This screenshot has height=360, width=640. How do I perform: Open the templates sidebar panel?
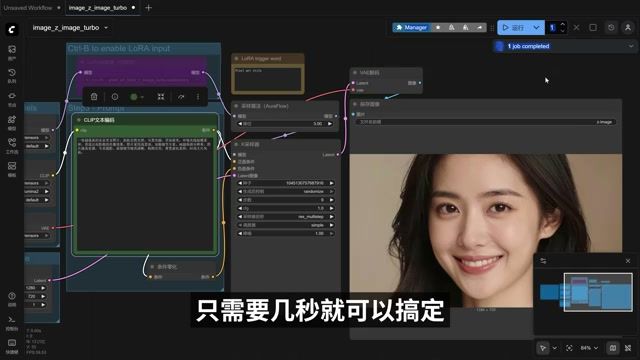12,166
